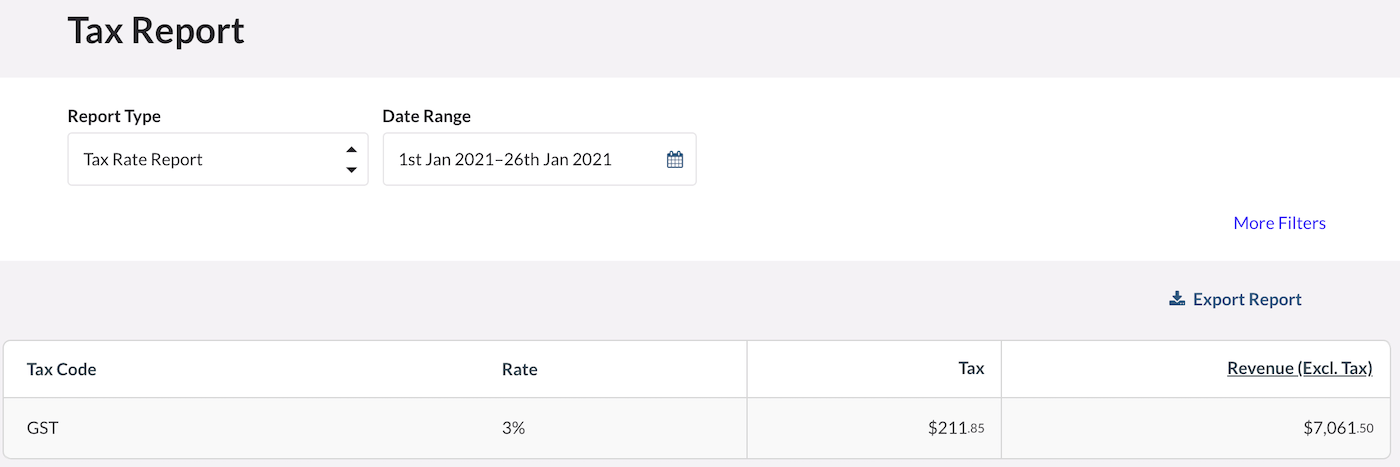Click the 3% rate cell
Image resolution: width=1400 pixels, height=467 pixels.
coord(513,428)
